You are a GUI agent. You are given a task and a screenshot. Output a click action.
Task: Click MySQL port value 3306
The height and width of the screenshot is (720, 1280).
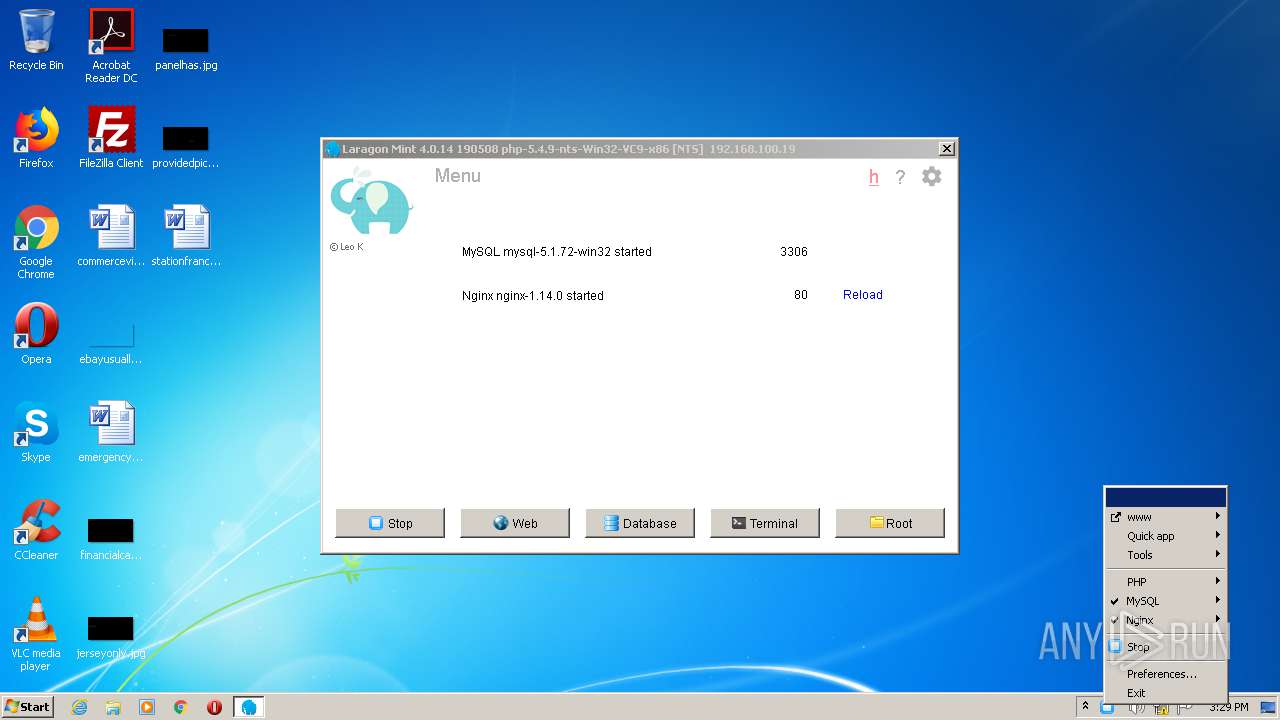[x=794, y=252]
